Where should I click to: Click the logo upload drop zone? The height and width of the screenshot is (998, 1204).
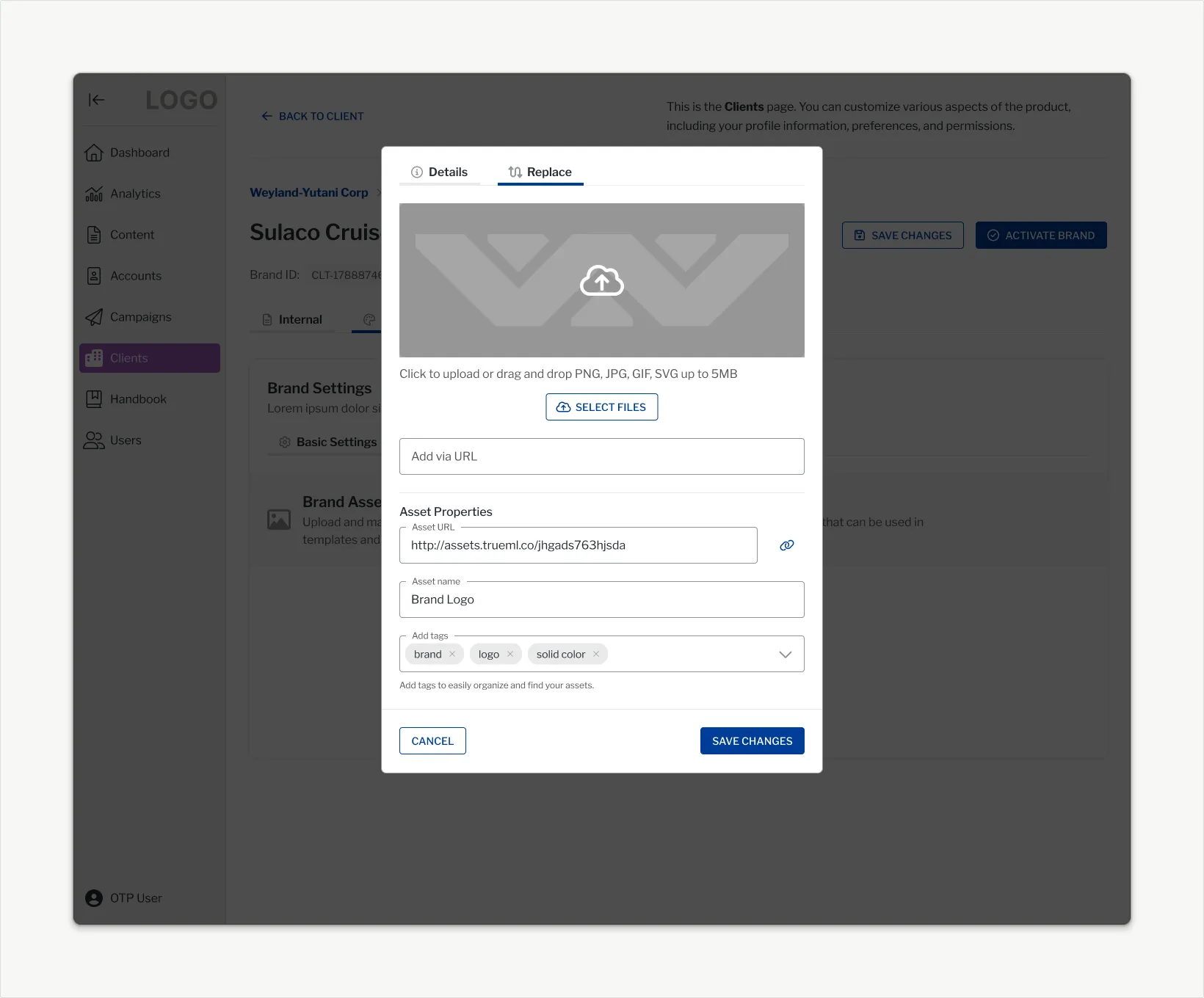[x=602, y=280]
